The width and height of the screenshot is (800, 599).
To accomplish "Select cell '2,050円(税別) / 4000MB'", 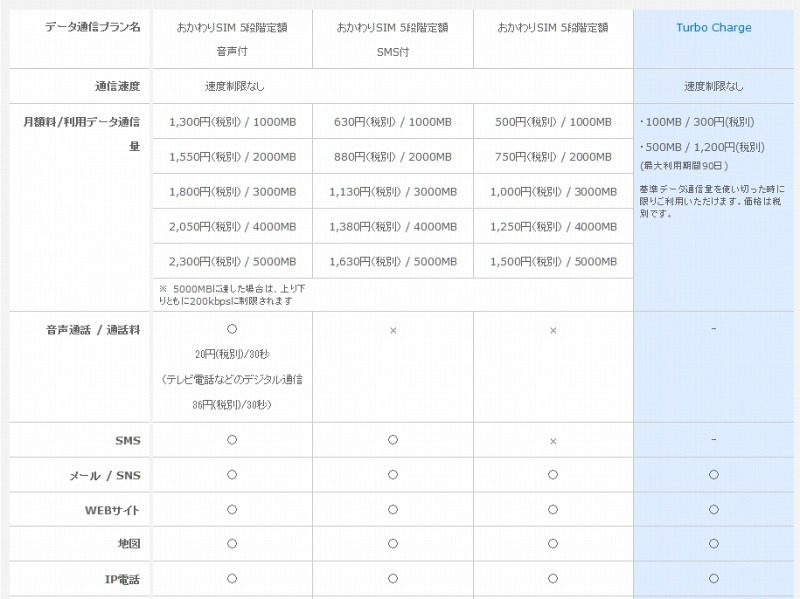I will [x=233, y=227].
